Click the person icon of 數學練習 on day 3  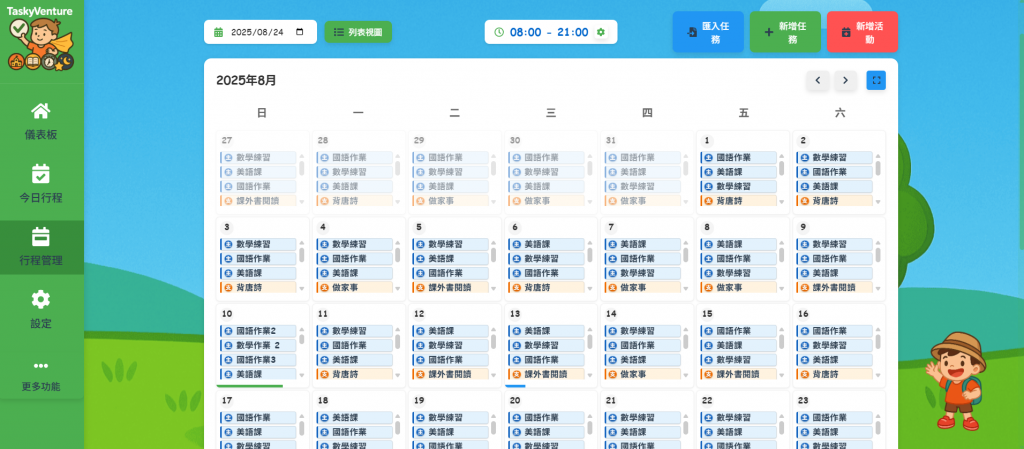[228, 244]
